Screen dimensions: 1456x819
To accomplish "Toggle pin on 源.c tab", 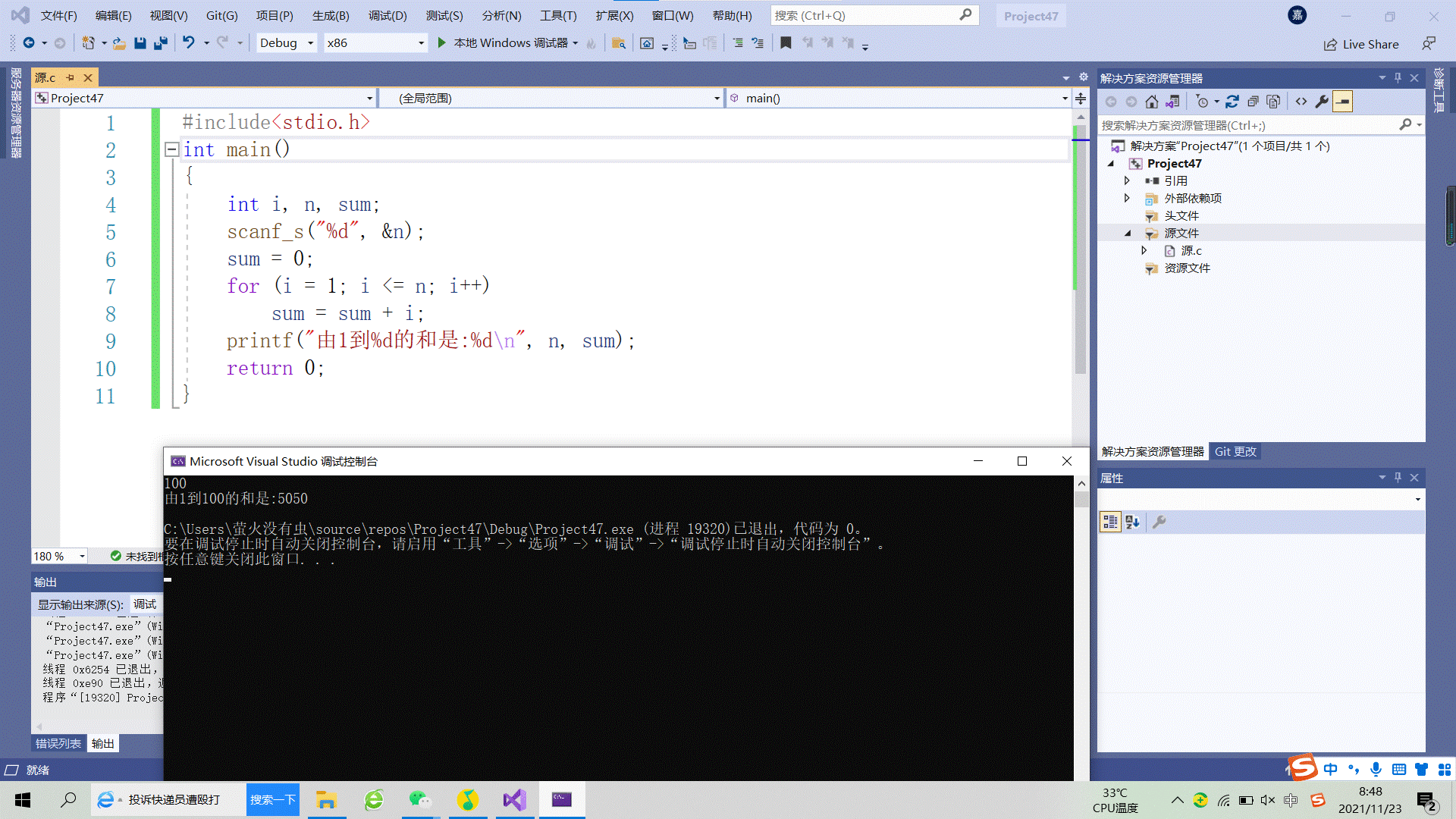I will click(x=70, y=77).
